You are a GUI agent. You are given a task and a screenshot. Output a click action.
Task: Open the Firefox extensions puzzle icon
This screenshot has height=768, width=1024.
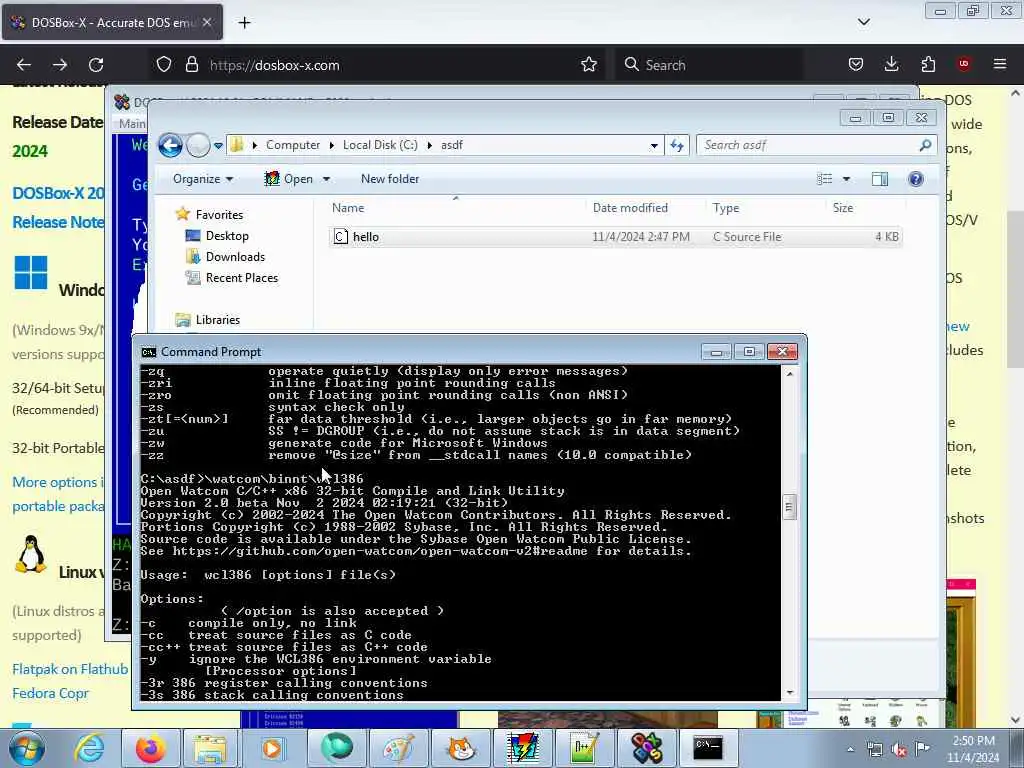coord(928,64)
